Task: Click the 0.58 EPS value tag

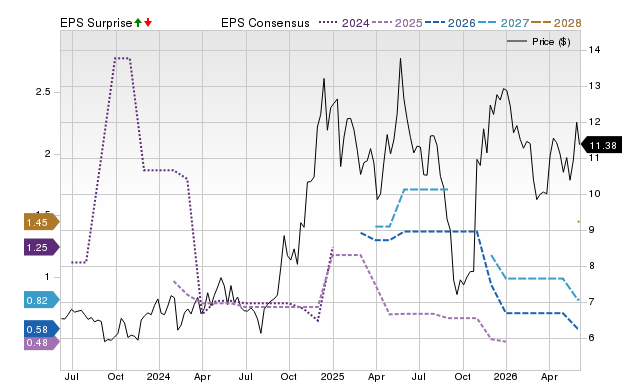Action: (x=42, y=329)
